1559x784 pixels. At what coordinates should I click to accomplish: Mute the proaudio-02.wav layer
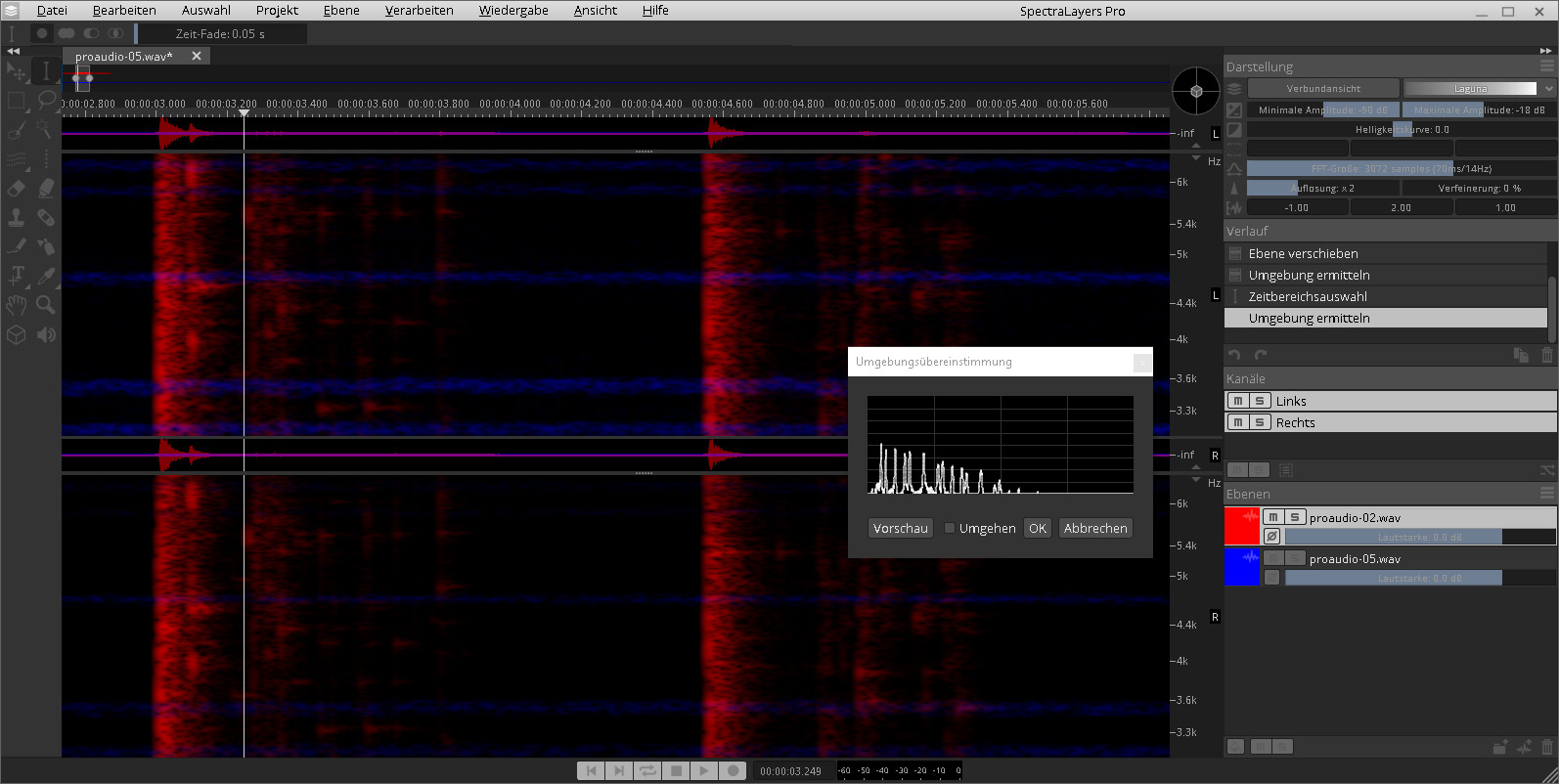(x=1272, y=517)
